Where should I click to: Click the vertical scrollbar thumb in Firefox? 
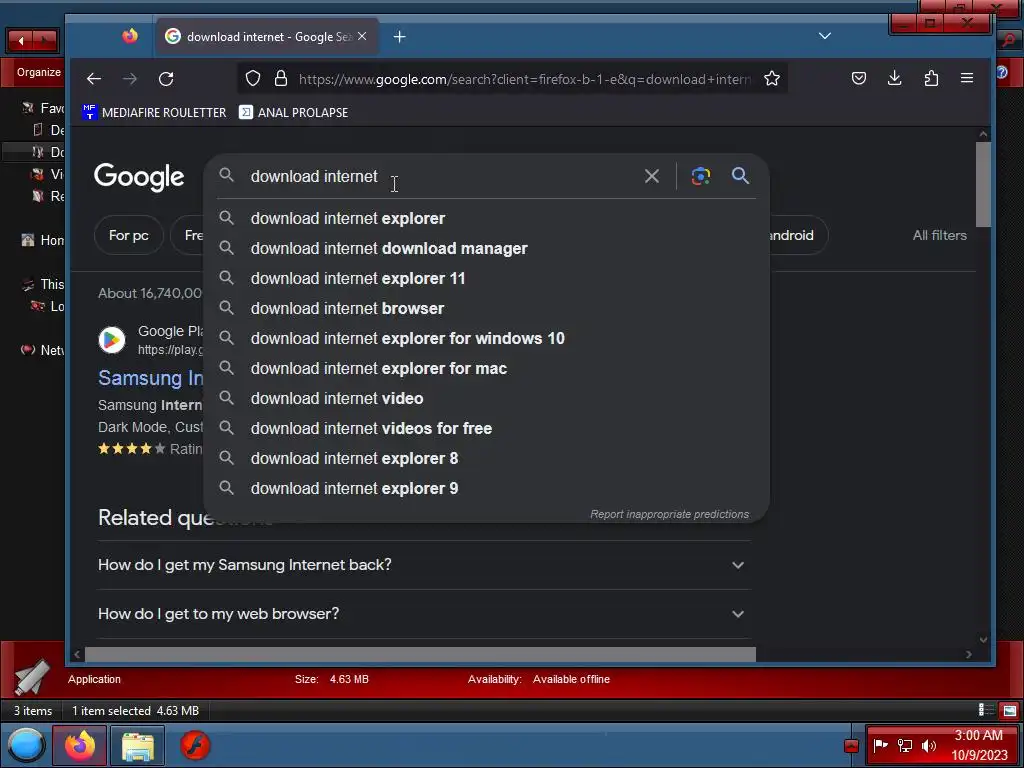[x=983, y=185]
